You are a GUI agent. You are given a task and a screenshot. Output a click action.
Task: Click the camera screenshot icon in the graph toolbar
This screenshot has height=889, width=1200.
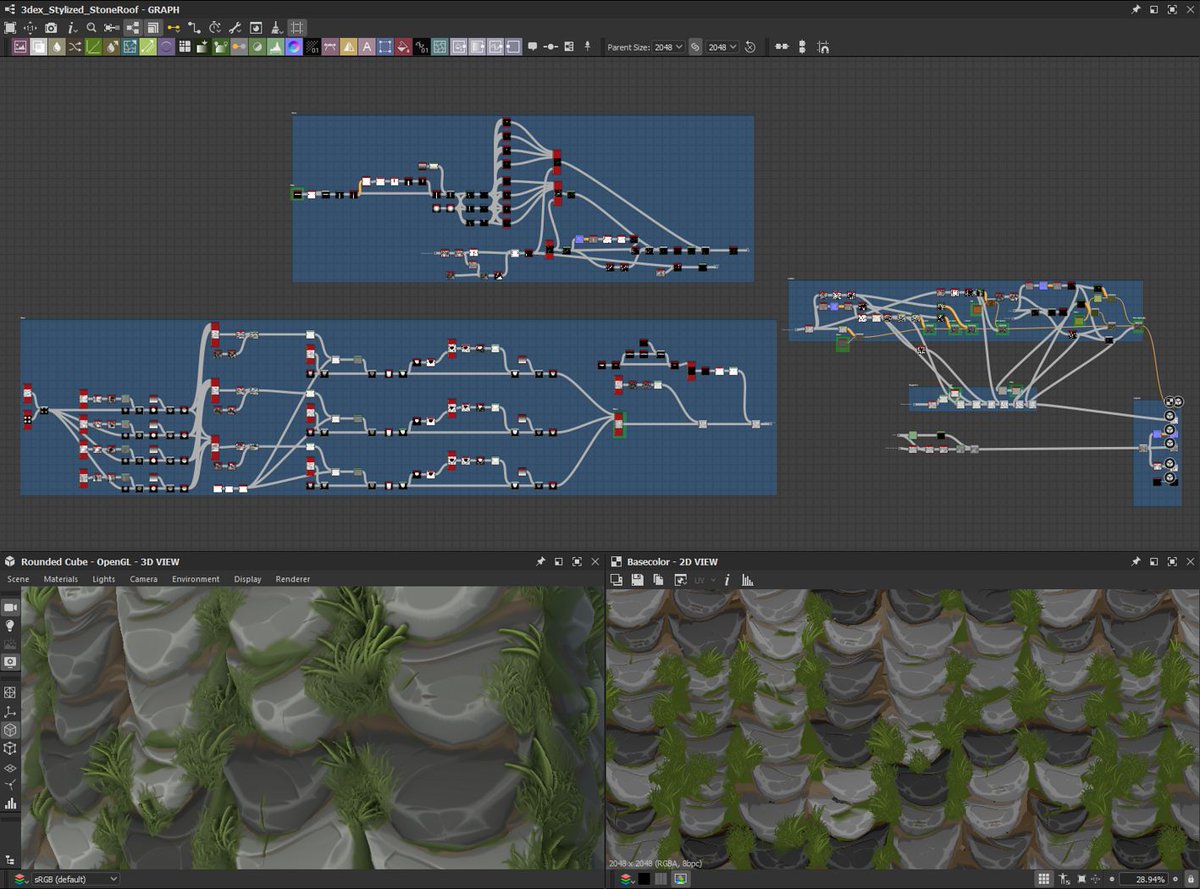pyautogui.click(x=52, y=27)
